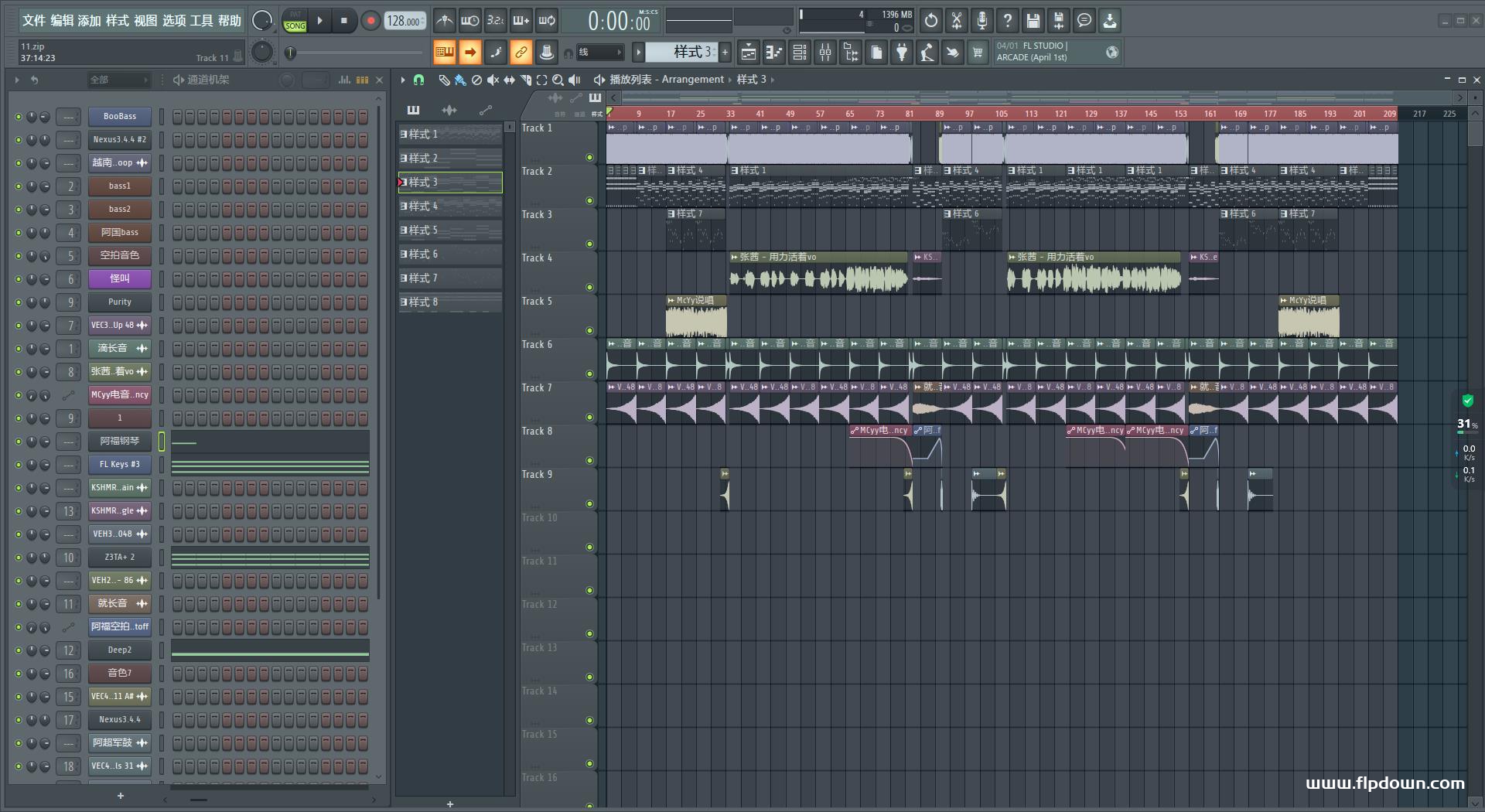Viewport: 1485px width, 812px height.
Task: Mute the Purity channel
Action: pos(19,302)
